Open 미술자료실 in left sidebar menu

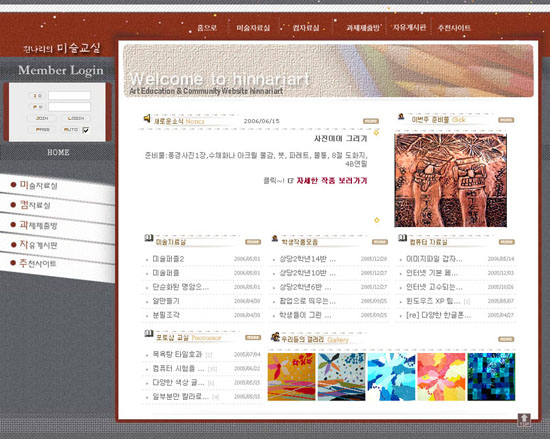(38, 185)
